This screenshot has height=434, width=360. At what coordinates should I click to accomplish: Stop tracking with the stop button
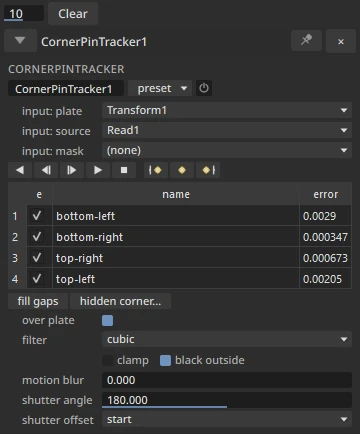(x=124, y=170)
